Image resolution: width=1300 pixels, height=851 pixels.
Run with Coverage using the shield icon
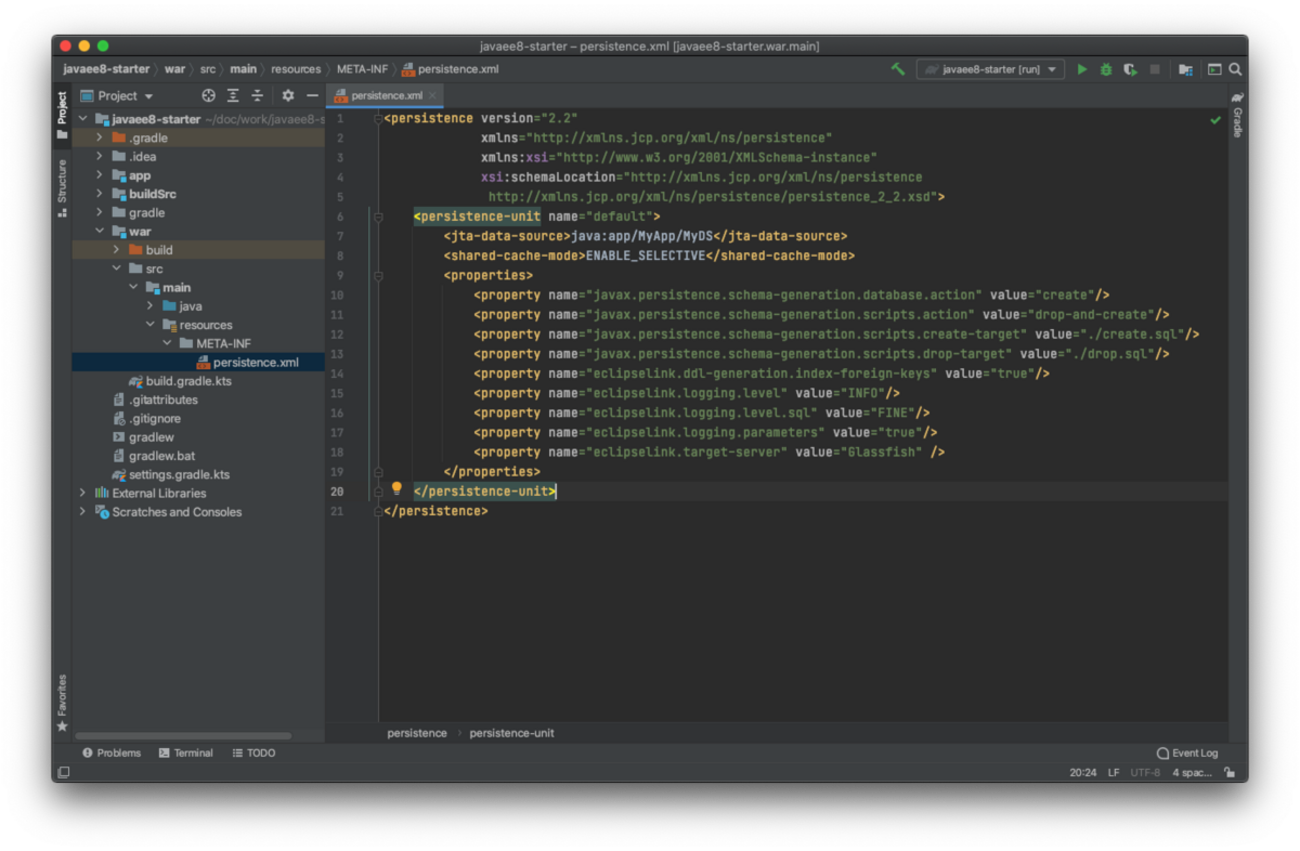pos(1130,69)
